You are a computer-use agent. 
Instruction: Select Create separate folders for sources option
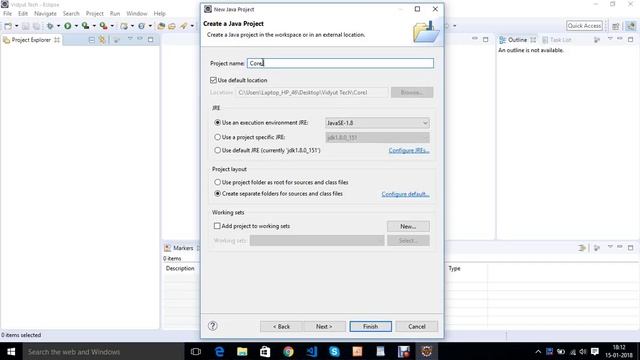(218, 193)
